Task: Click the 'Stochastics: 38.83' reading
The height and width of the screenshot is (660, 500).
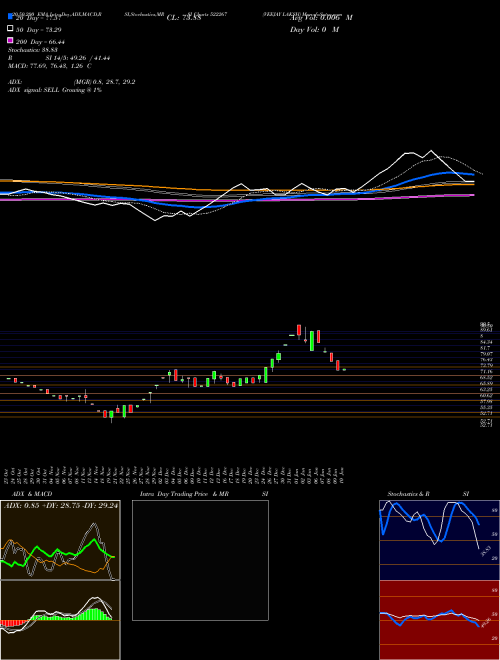Action: click(x=33, y=50)
